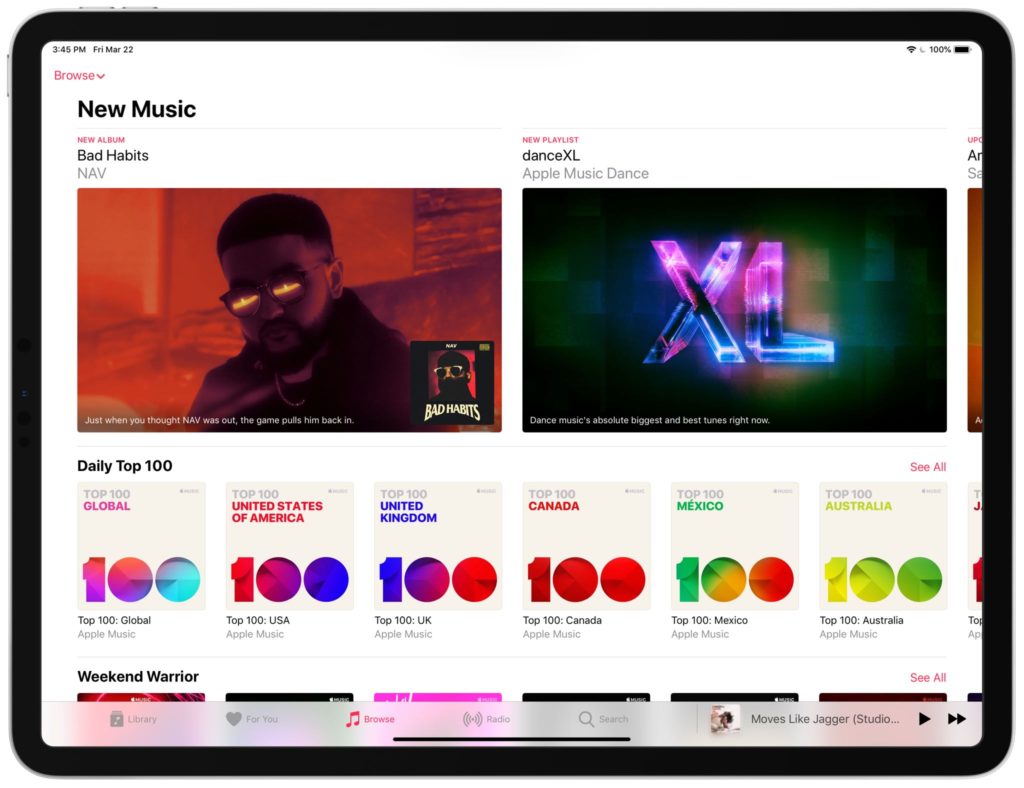1024x788 pixels.
Task: Open the Bad Habits album by NAV
Action: [x=289, y=308]
